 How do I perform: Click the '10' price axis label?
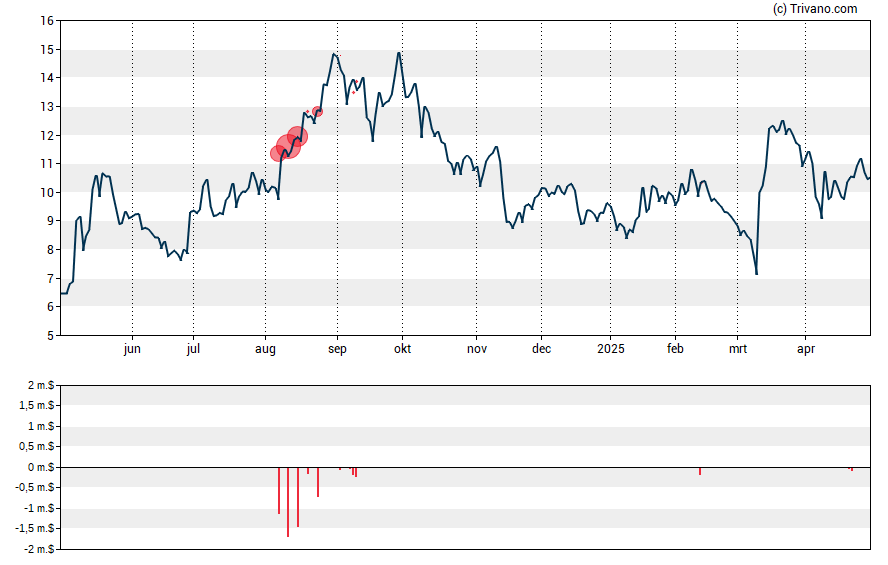tap(47, 192)
